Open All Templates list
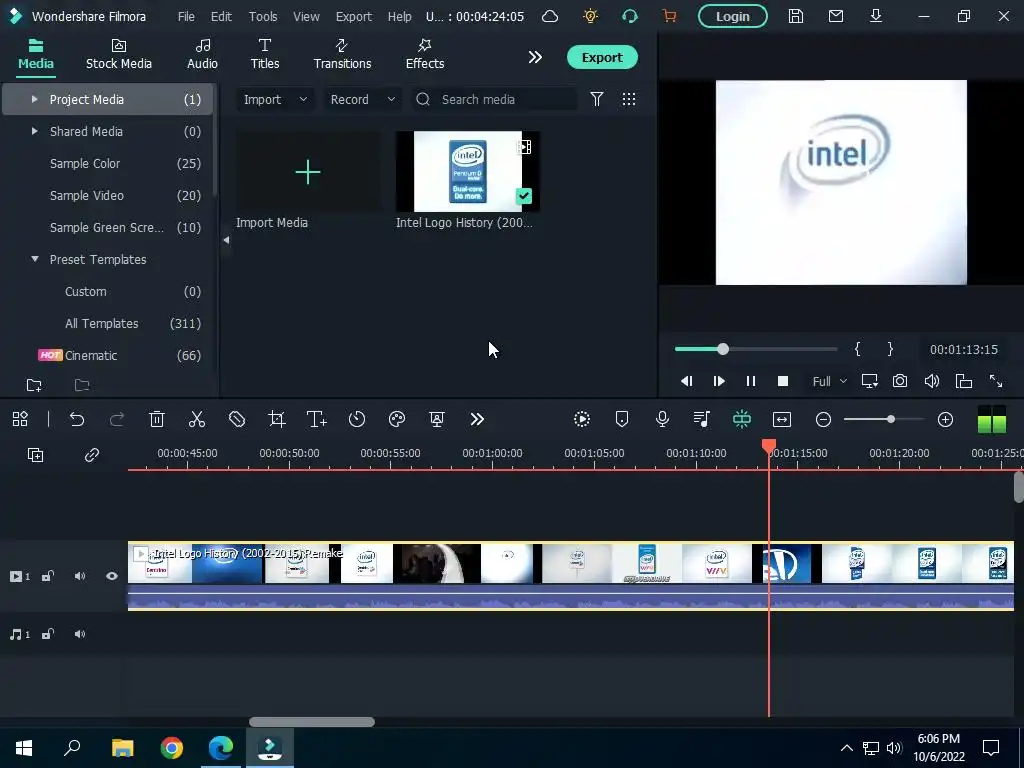This screenshot has width=1024, height=768. point(102,323)
